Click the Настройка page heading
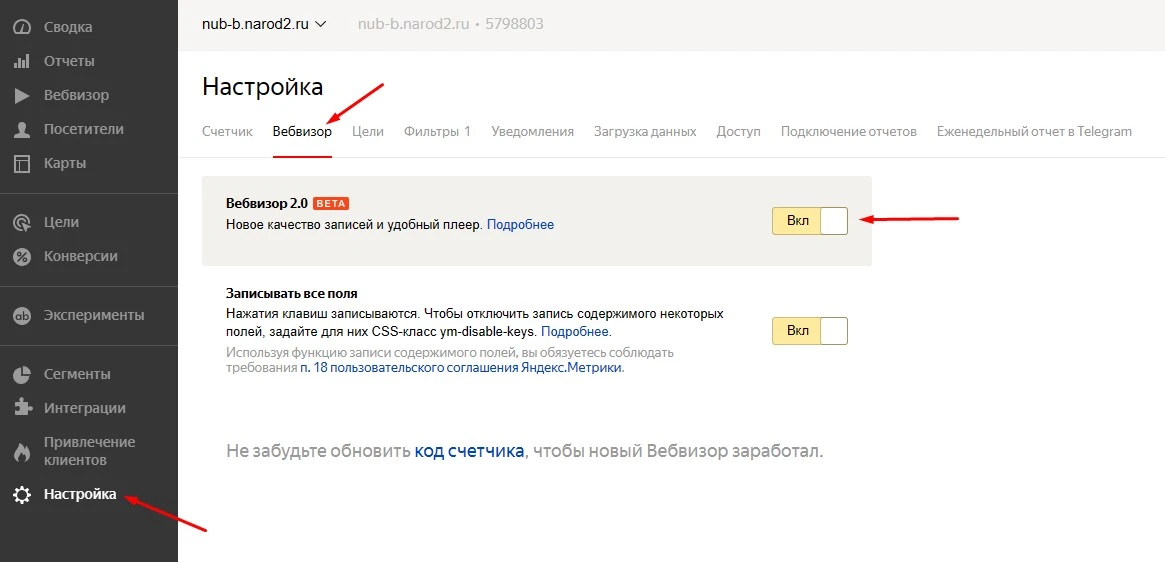Viewport: 1165px width, 562px height. 262,87
